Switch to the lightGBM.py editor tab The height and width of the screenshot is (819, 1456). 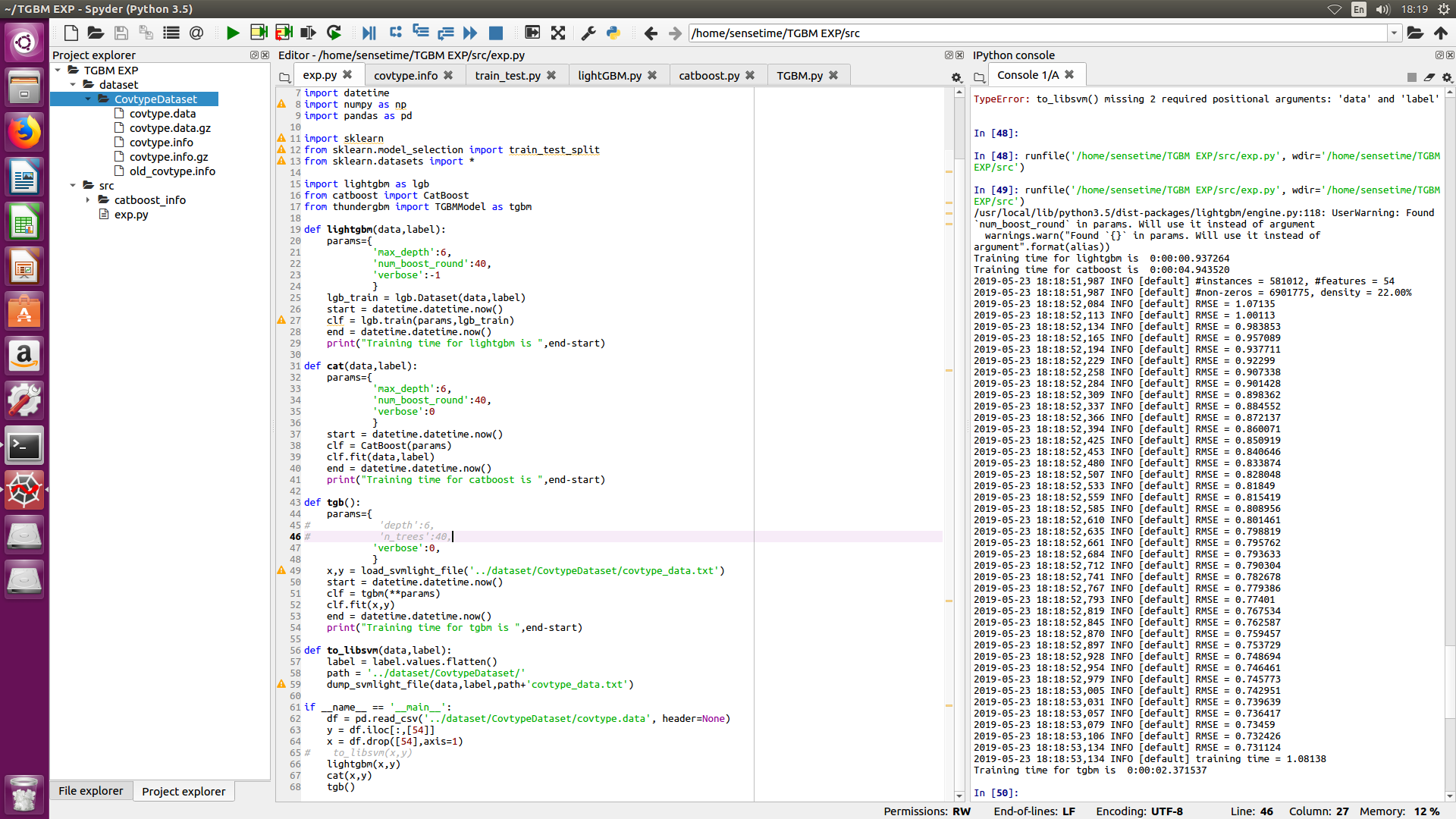pos(609,75)
